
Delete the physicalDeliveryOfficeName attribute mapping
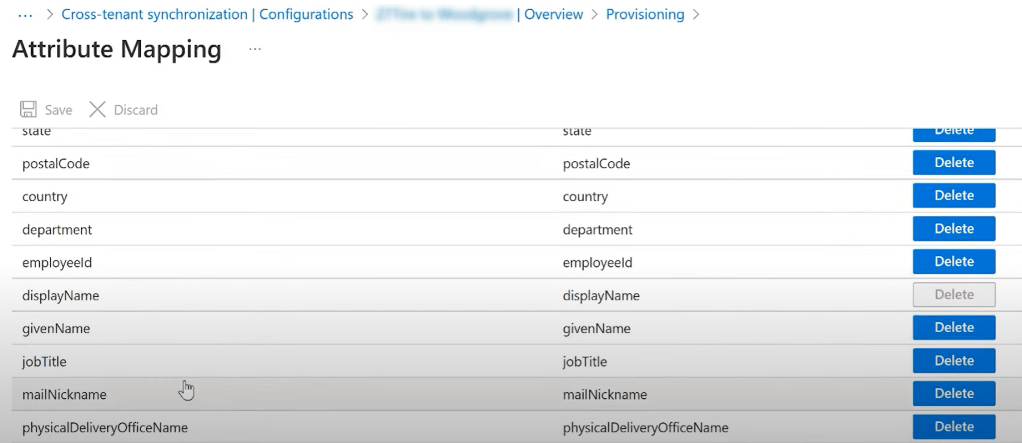pos(953,427)
